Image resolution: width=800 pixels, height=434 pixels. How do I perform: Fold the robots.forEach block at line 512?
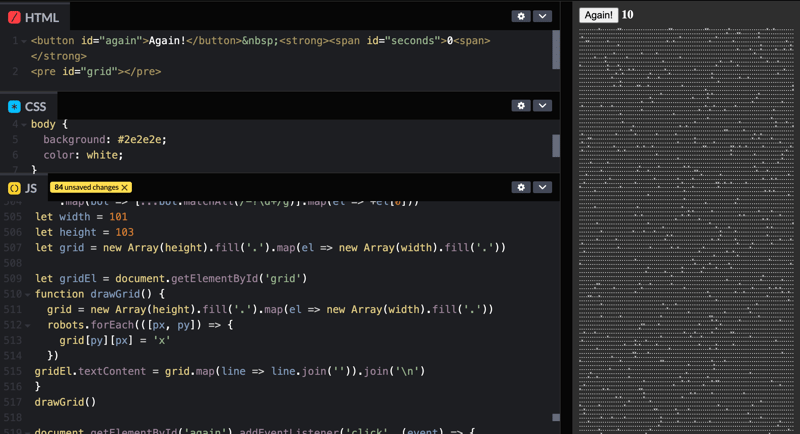pyautogui.click(x=25, y=326)
